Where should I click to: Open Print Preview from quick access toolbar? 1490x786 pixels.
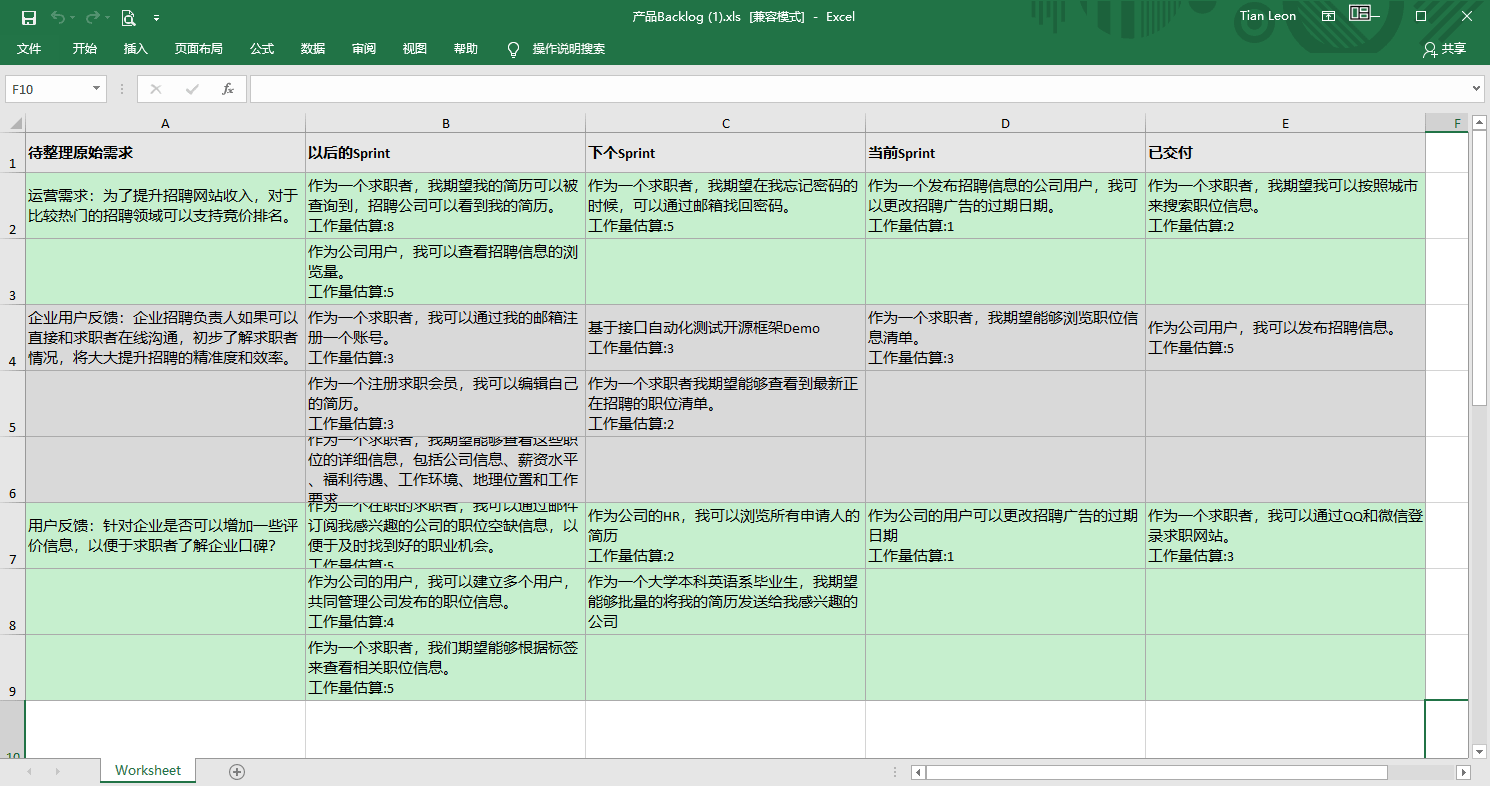click(x=128, y=17)
